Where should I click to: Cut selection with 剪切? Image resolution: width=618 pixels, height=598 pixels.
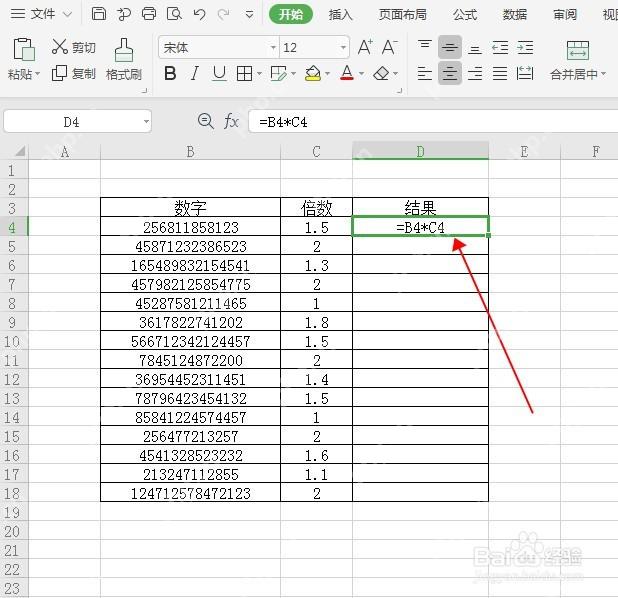click(x=74, y=47)
